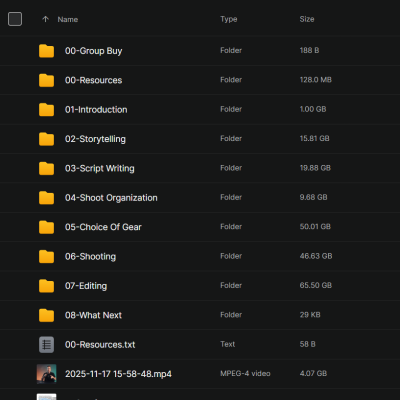This screenshot has width=400, height=400.
Task: Click the 1.00 GB size value
Action: click(x=313, y=109)
